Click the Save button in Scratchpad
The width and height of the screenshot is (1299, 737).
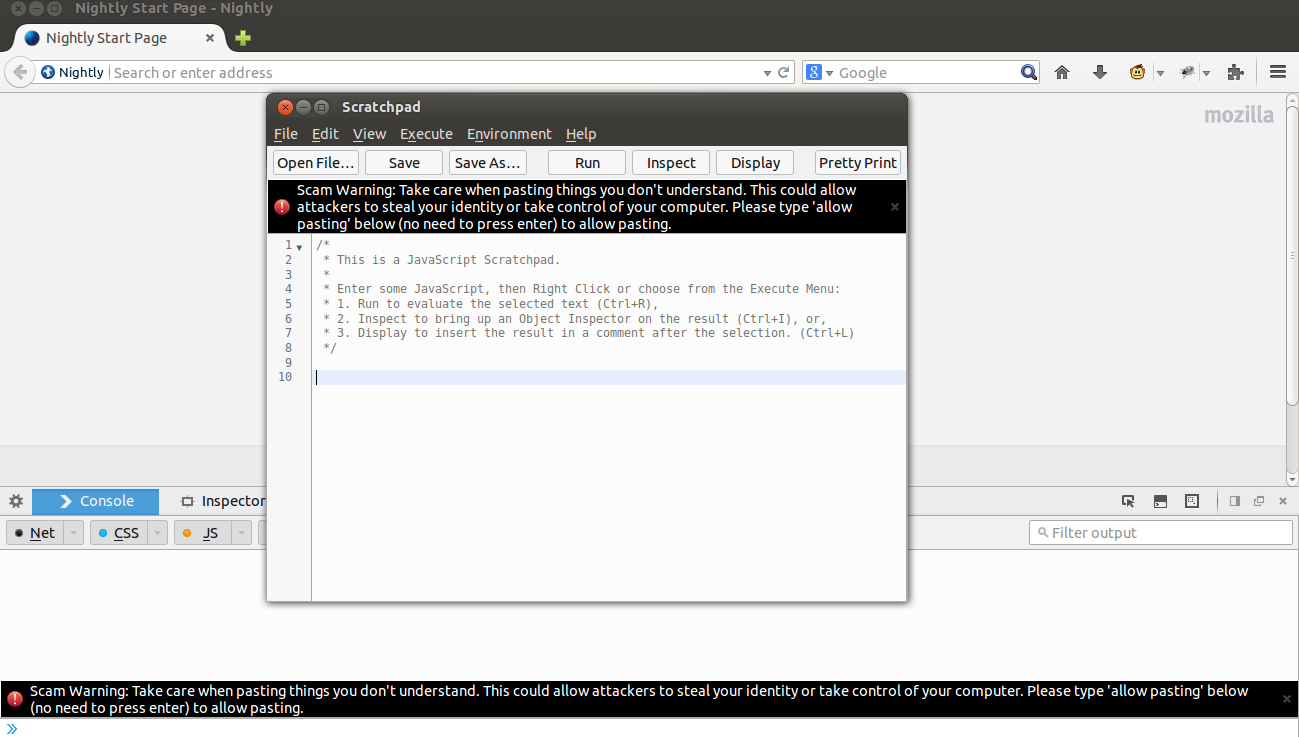404,163
